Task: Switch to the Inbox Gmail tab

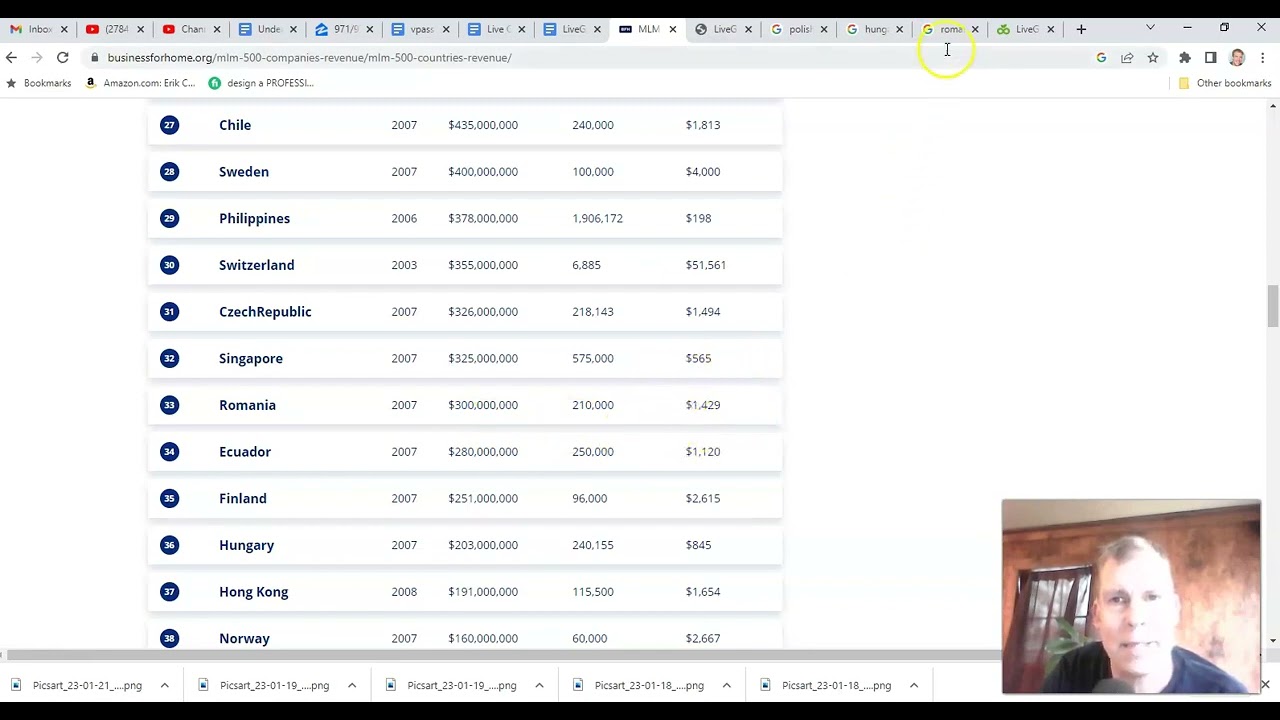Action: [38, 29]
